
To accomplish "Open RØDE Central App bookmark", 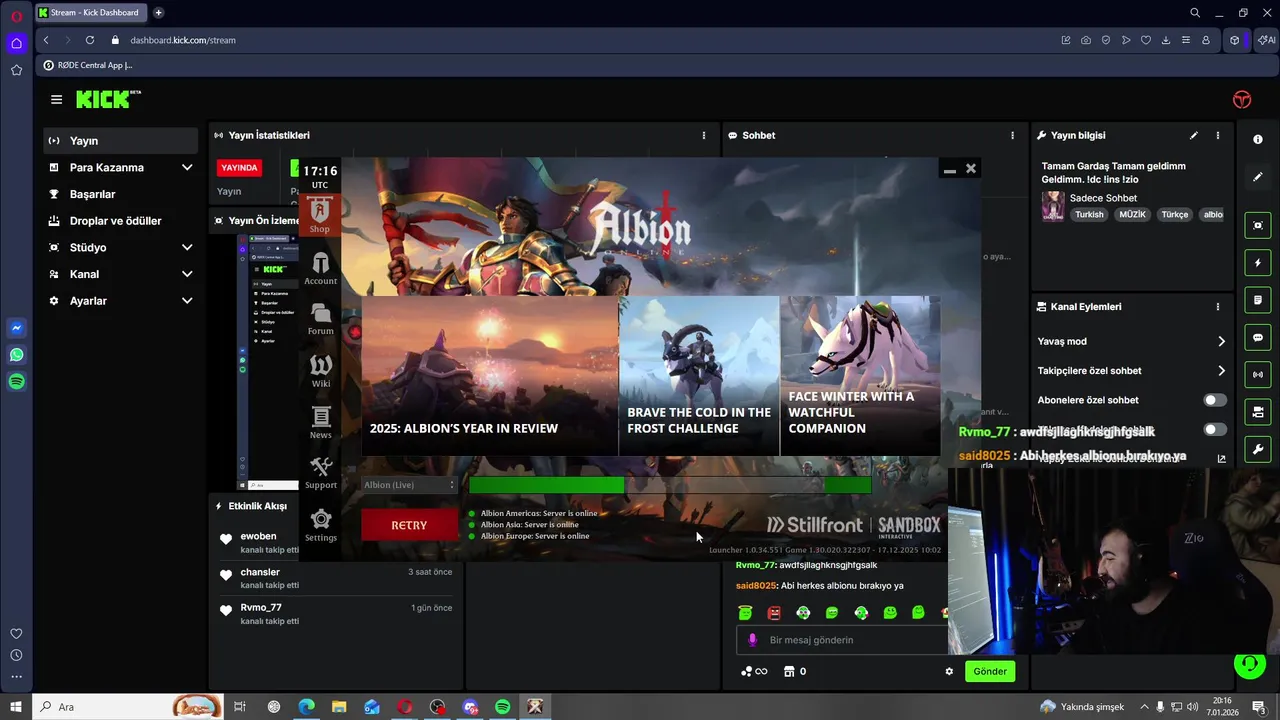I will pos(88,65).
